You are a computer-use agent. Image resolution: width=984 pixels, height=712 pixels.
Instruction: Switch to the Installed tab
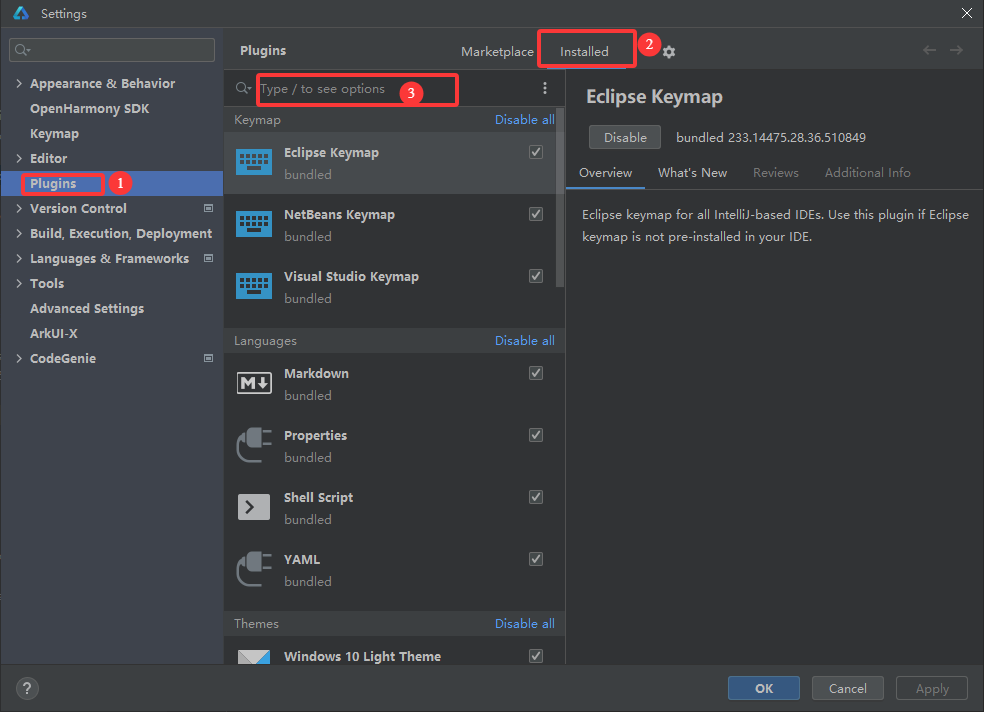click(x=584, y=51)
